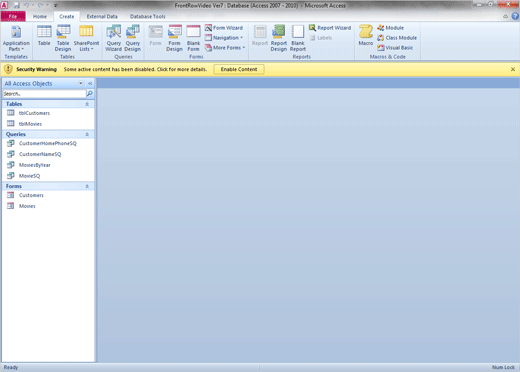The width and height of the screenshot is (520, 372).
Task: Click the Report button
Action: pyautogui.click(x=260, y=35)
